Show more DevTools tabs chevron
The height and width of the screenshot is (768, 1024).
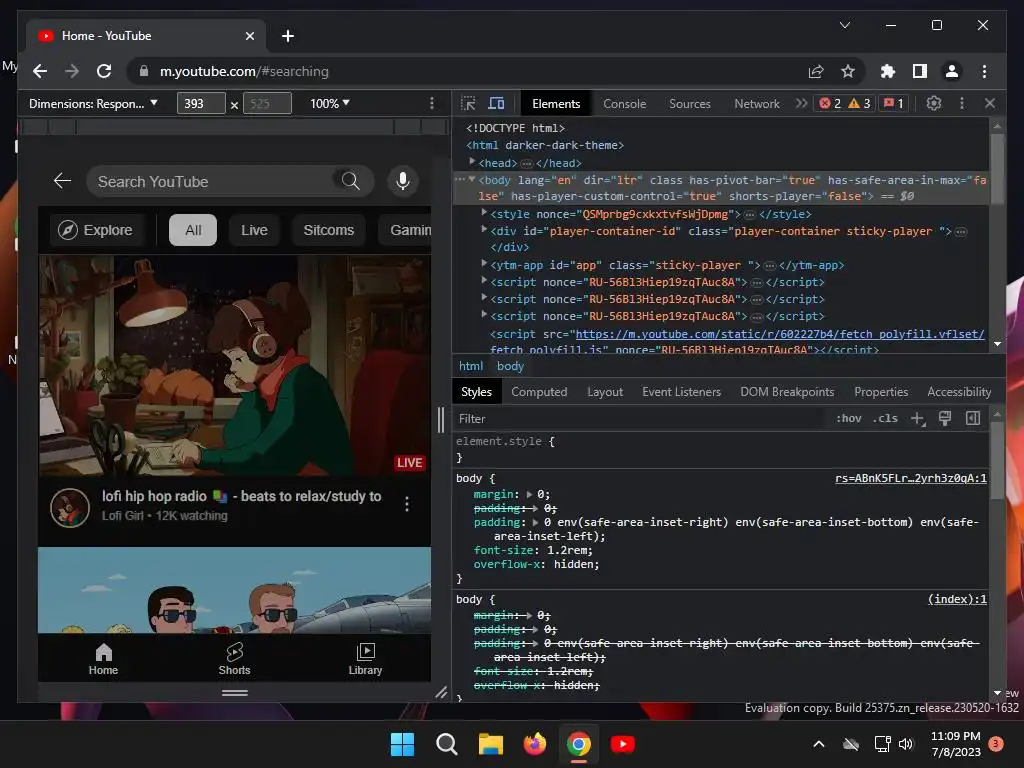click(x=801, y=103)
